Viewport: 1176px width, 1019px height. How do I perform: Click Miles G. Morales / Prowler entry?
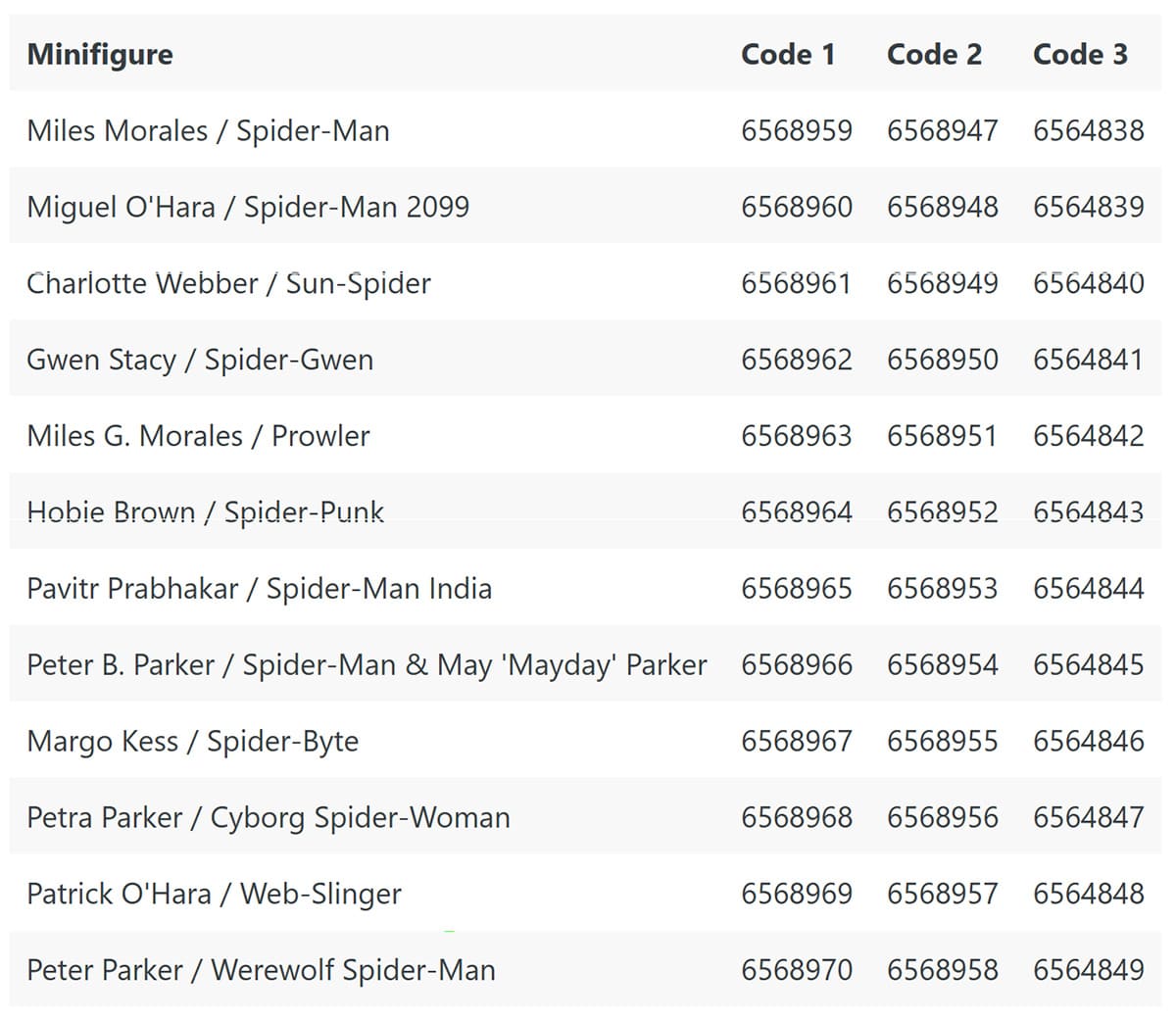(x=198, y=436)
